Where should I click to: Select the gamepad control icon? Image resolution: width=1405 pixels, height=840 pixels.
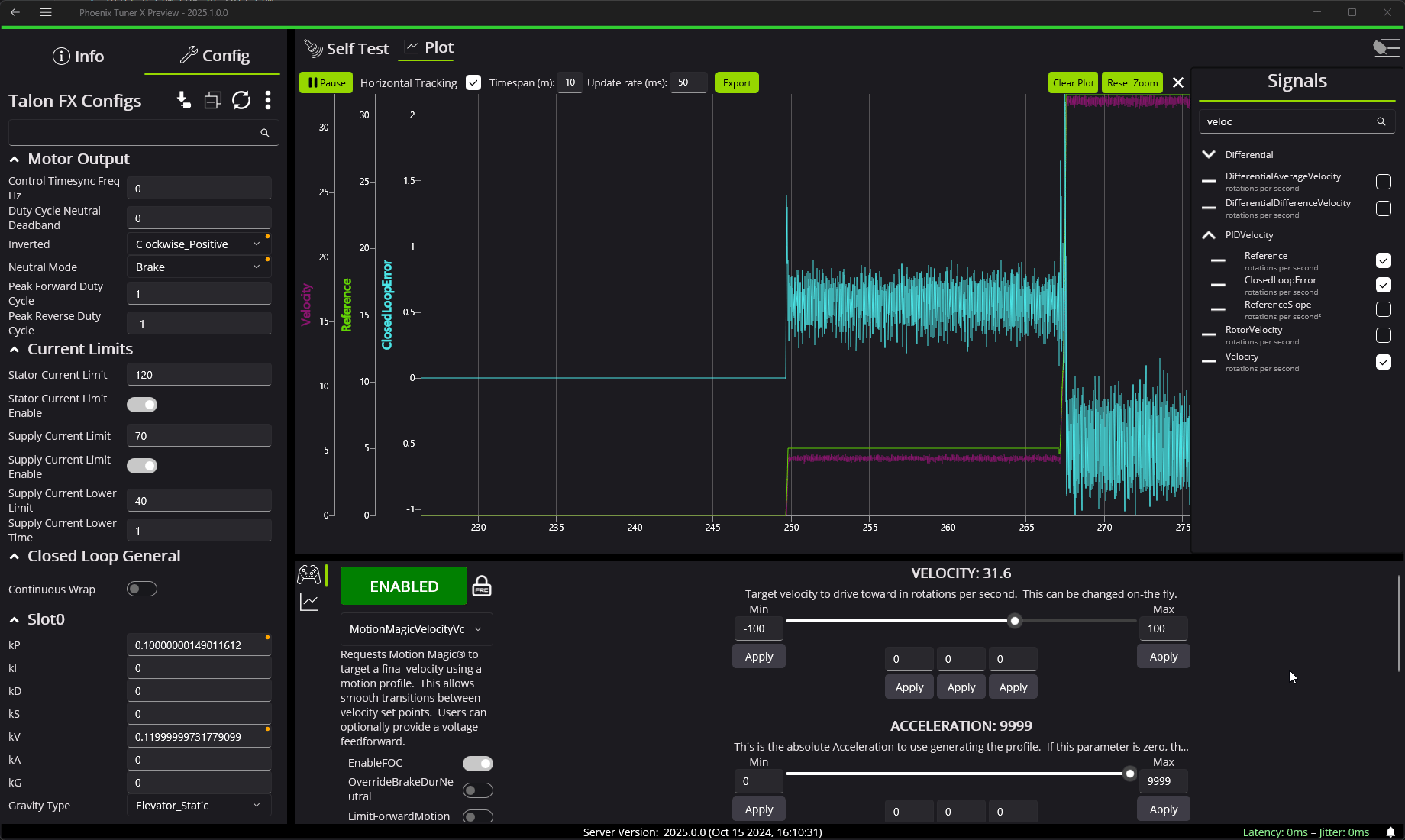(x=309, y=575)
